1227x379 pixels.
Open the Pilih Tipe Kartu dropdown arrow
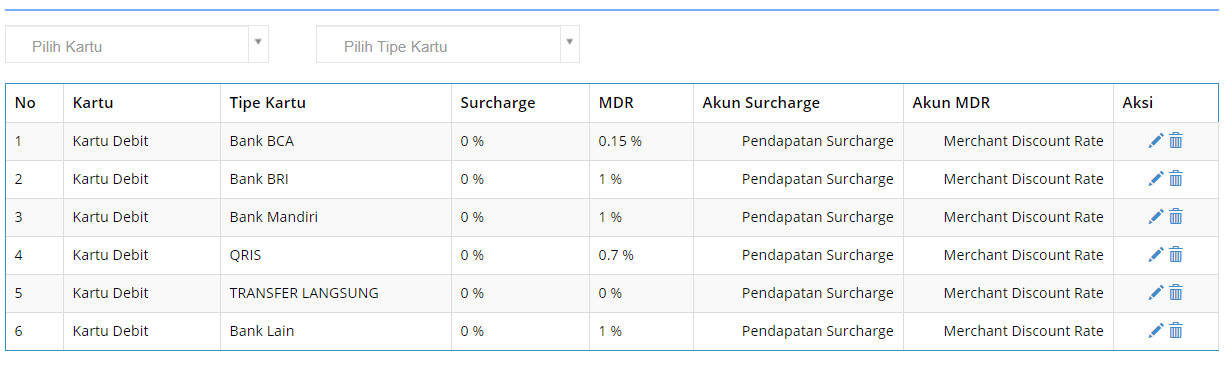point(569,43)
